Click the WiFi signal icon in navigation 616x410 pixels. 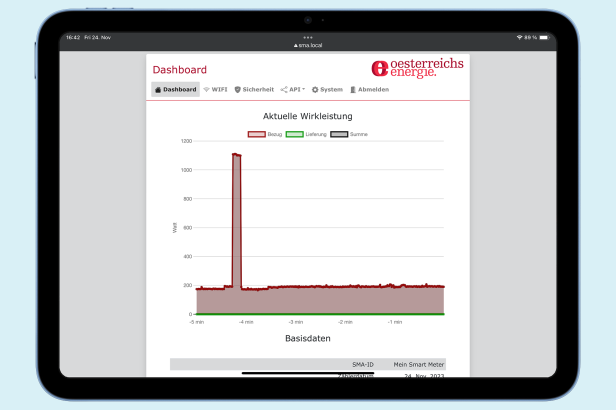tap(207, 90)
